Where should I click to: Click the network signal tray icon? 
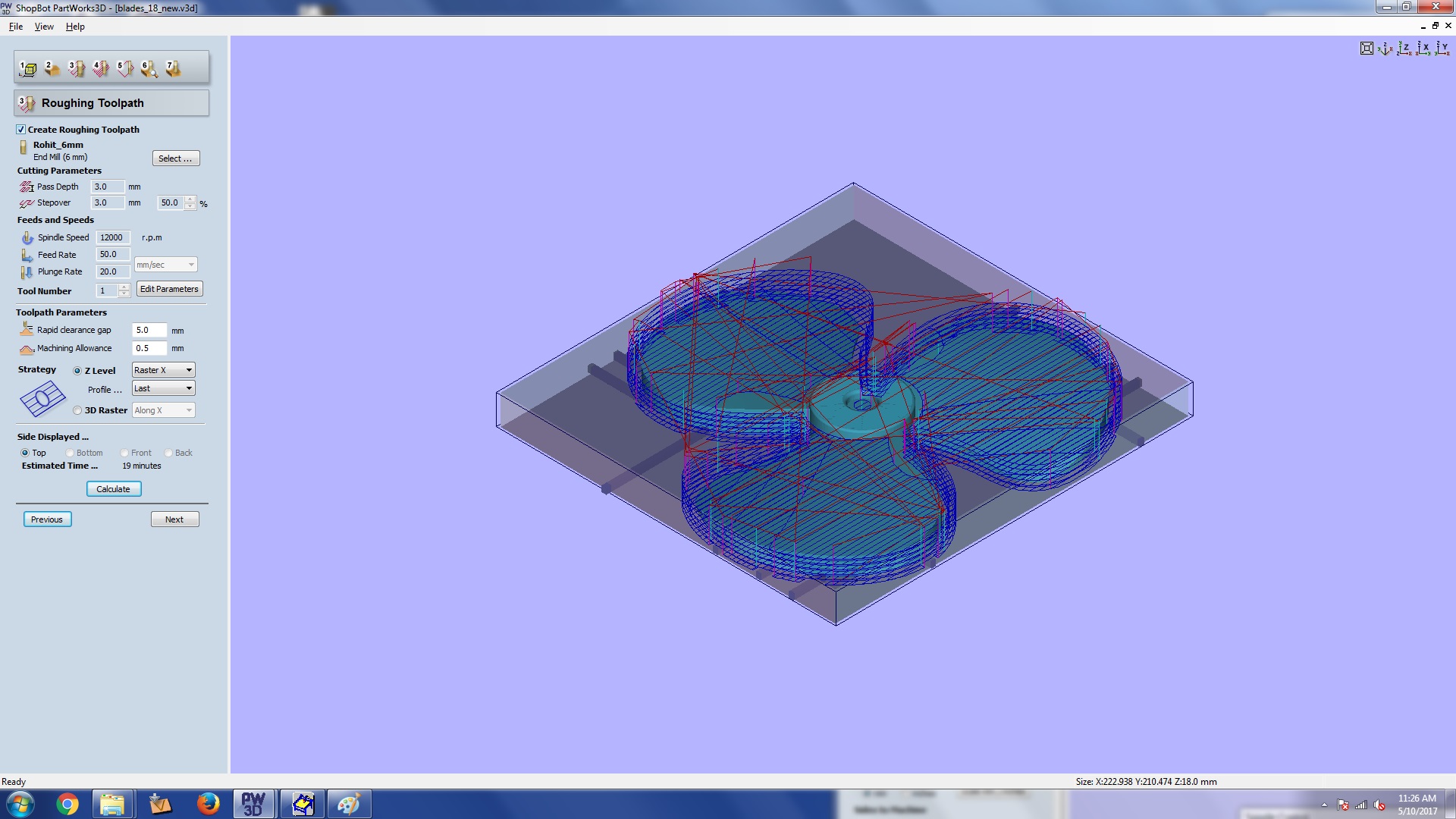(1361, 805)
